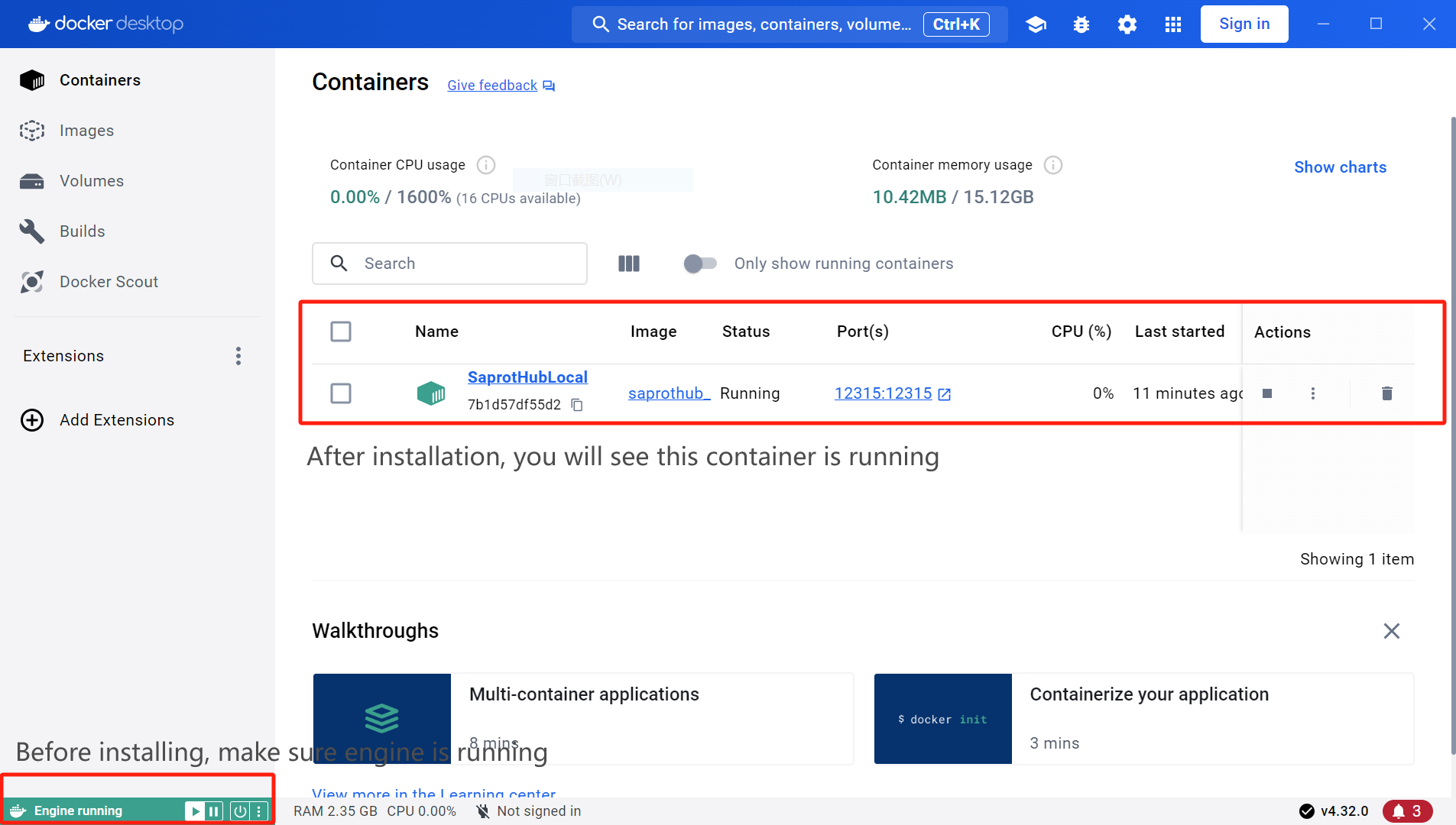Open the Extensions three-dot menu
This screenshot has height=825, width=1456.
click(x=238, y=356)
